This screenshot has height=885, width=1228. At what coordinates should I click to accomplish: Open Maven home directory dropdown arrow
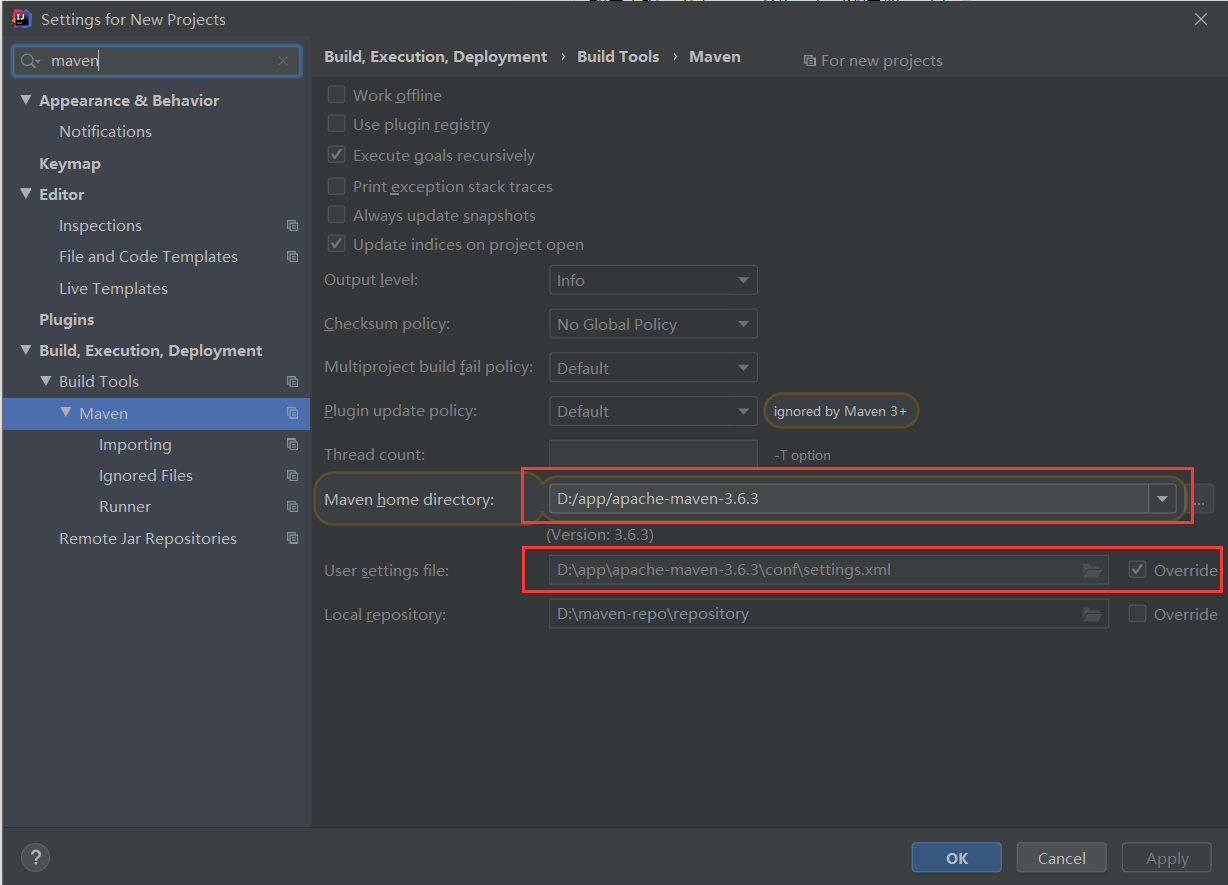click(1162, 498)
